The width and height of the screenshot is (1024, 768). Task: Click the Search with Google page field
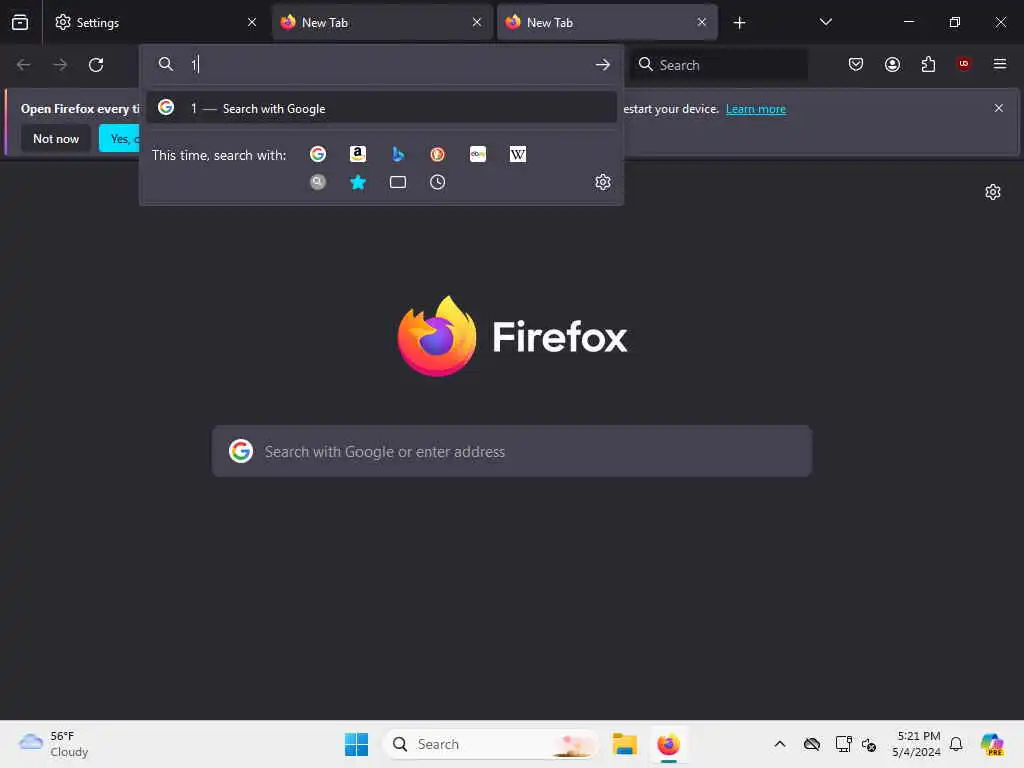tap(512, 451)
